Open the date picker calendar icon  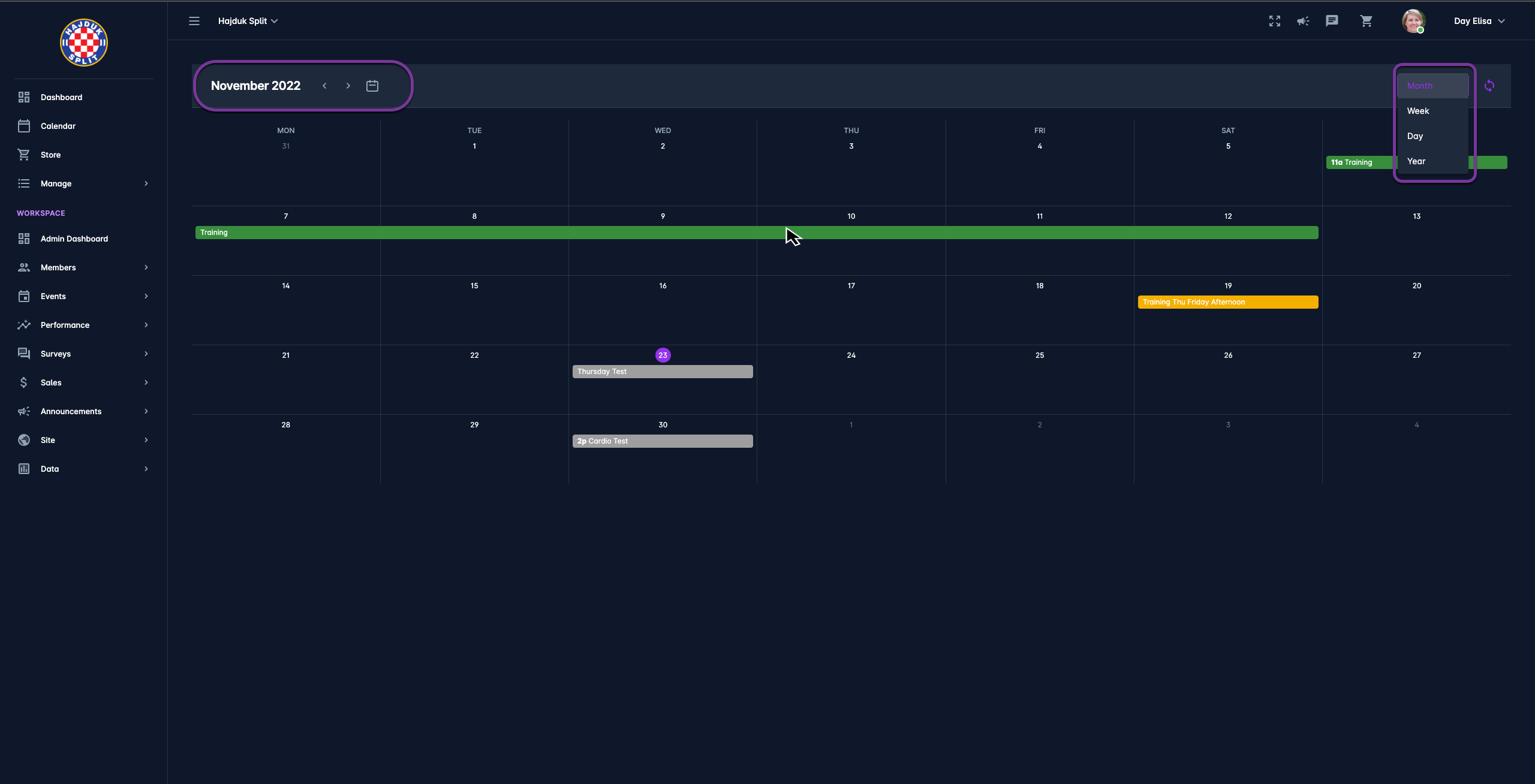tap(372, 86)
